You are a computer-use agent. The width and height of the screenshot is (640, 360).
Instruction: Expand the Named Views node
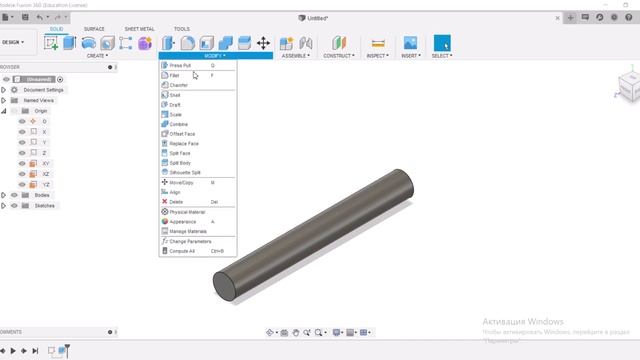pyautogui.click(x=4, y=100)
